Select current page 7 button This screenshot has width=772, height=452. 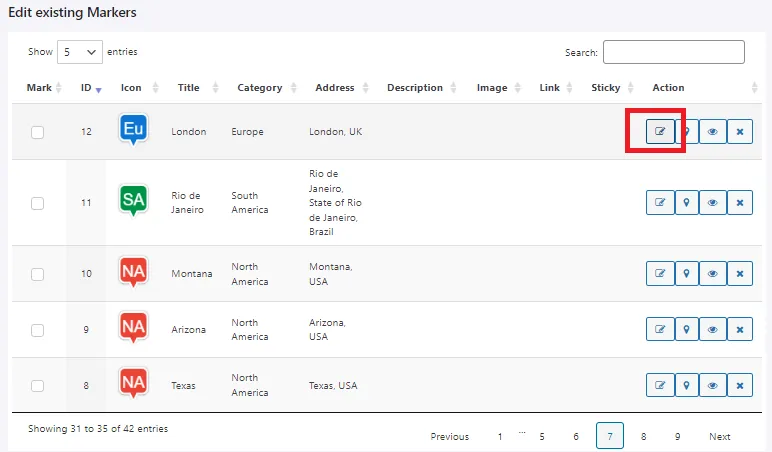(610, 436)
